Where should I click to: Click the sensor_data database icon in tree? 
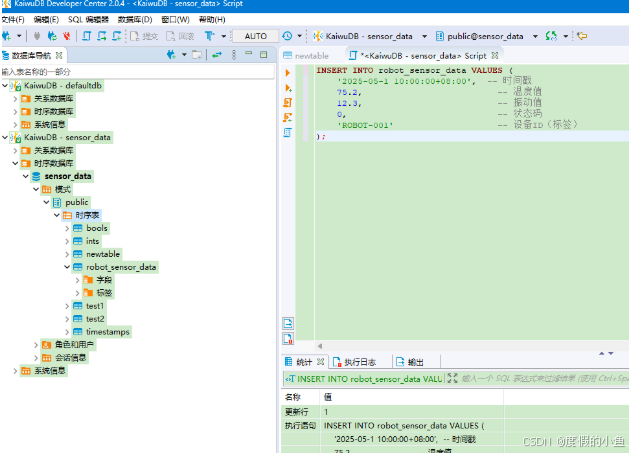click(x=37, y=176)
